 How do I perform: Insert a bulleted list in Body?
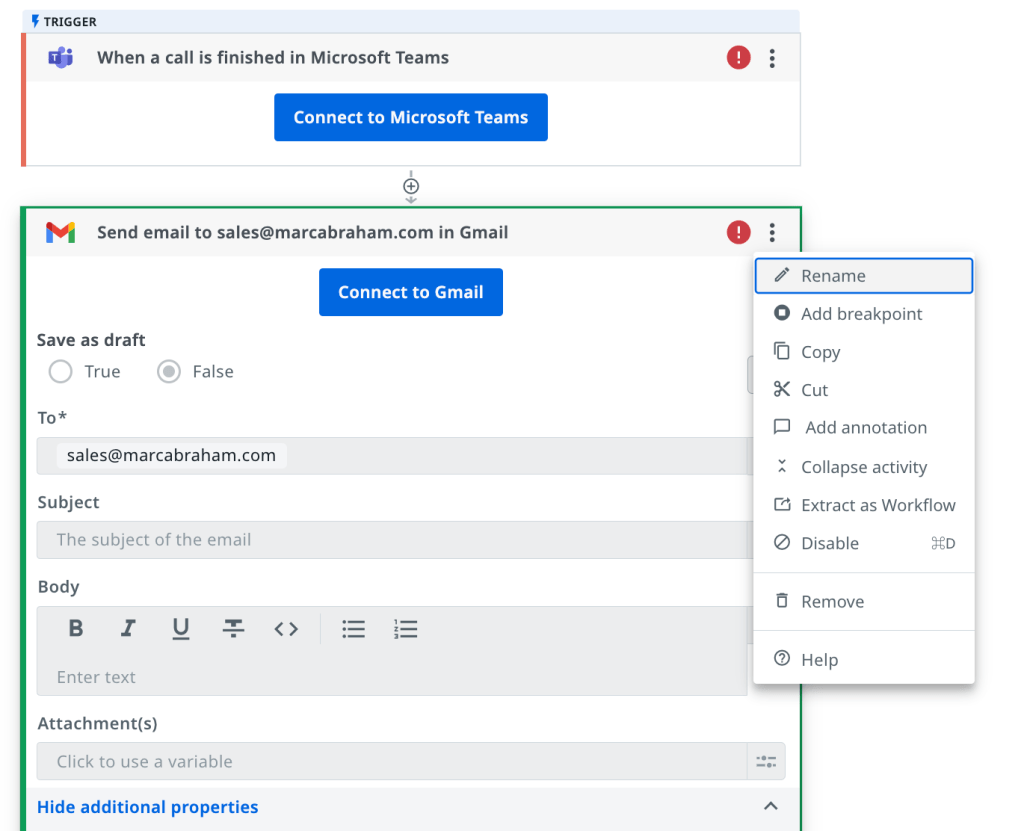[353, 629]
